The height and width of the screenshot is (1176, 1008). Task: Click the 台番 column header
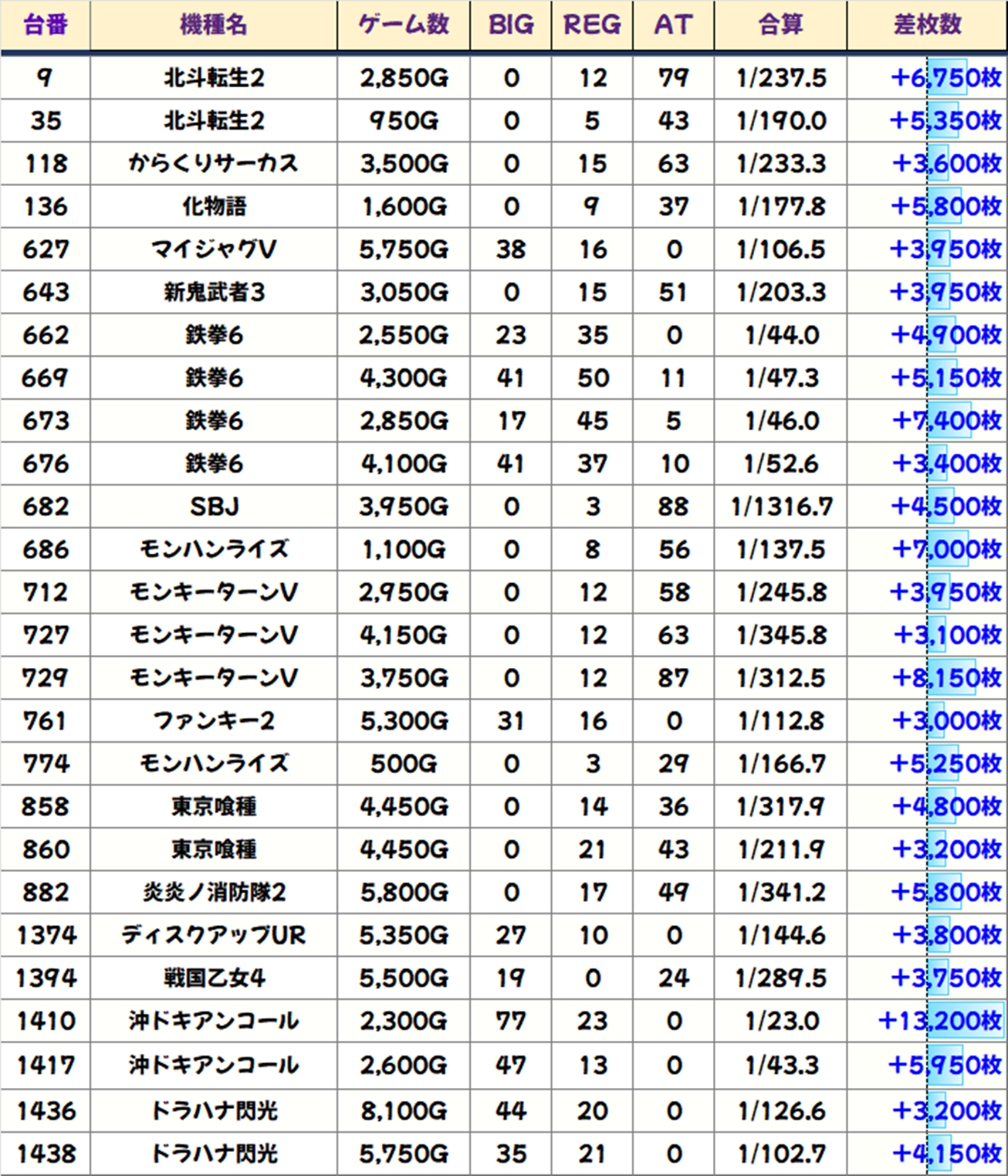[46, 25]
